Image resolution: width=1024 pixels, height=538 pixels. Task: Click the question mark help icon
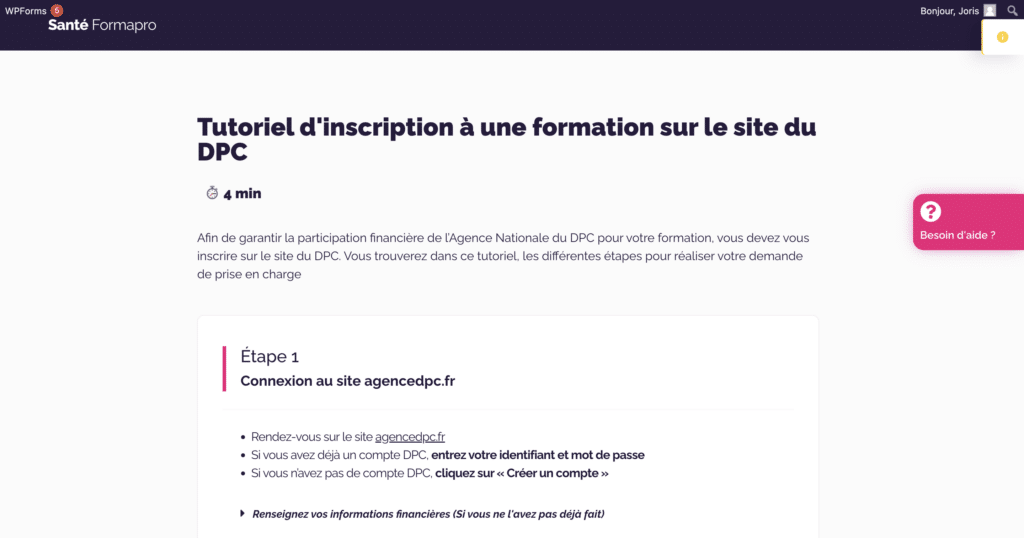tap(931, 212)
